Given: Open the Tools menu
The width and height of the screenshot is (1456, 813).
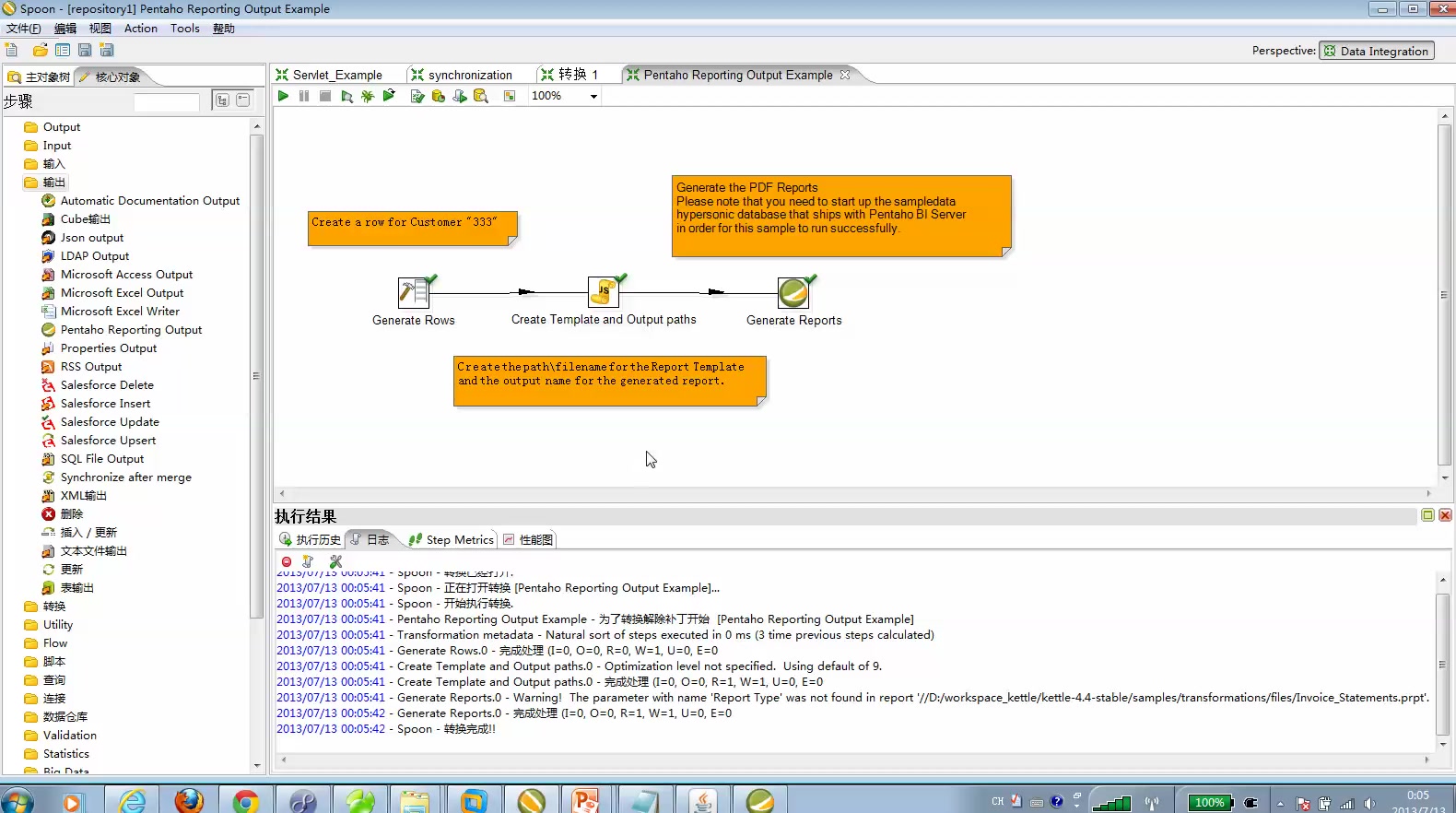Looking at the screenshot, I should (x=184, y=29).
